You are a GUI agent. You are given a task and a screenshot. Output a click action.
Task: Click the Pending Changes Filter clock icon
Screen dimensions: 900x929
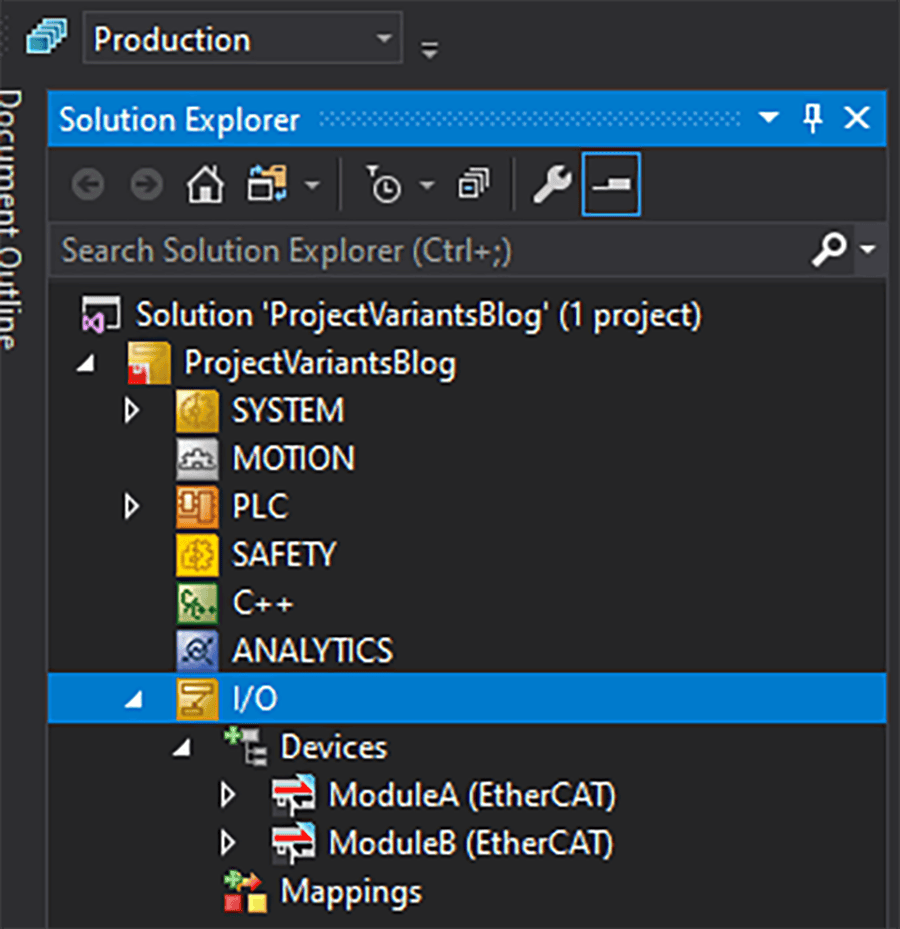coord(384,184)
